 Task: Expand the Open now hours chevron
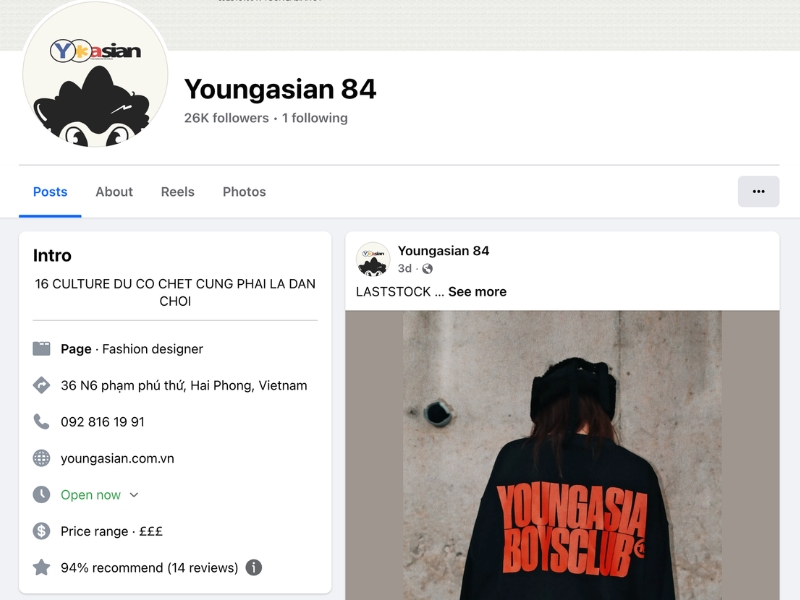click(x=134, y=495)
